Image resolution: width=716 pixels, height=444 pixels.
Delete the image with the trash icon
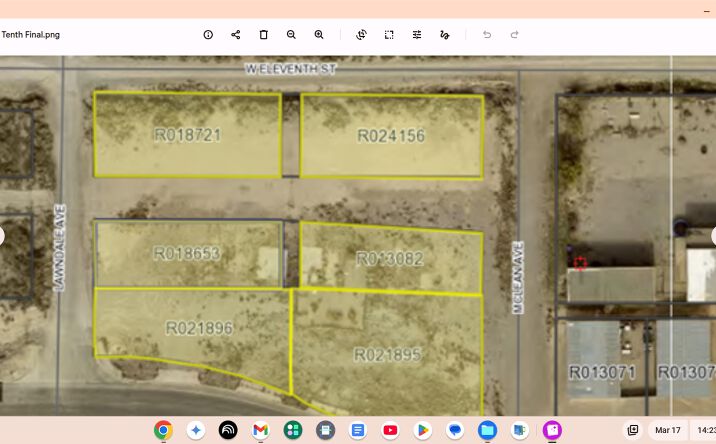[x=263, y=35]
